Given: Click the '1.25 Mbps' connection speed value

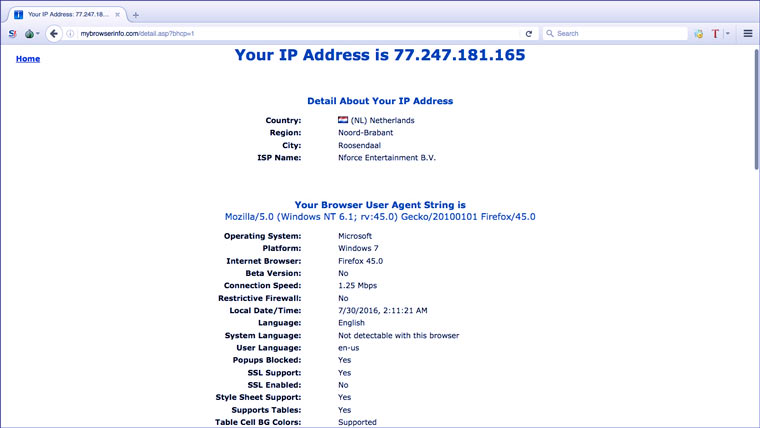Looking at the screenshot, I should [357, 285].
